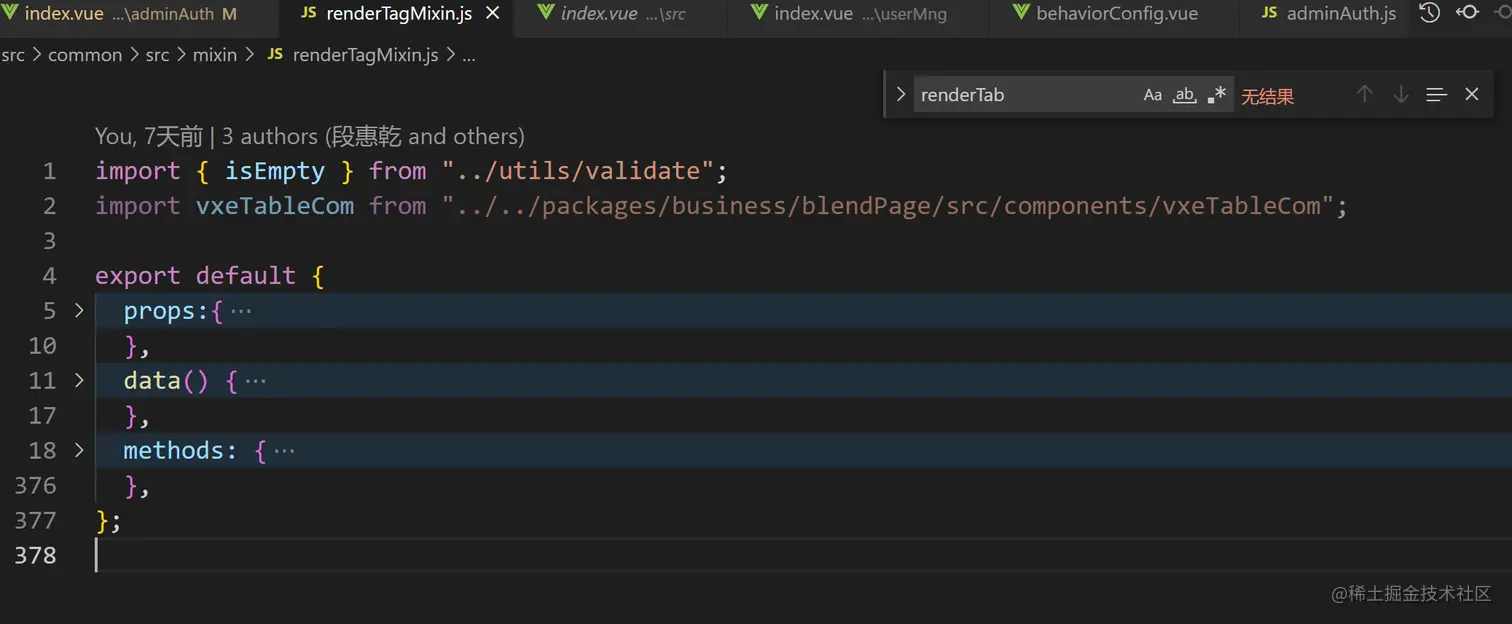Viewport: 1512px width, 624px height.
Task: Open the adminAuth.js tab
Action: 1341,14
